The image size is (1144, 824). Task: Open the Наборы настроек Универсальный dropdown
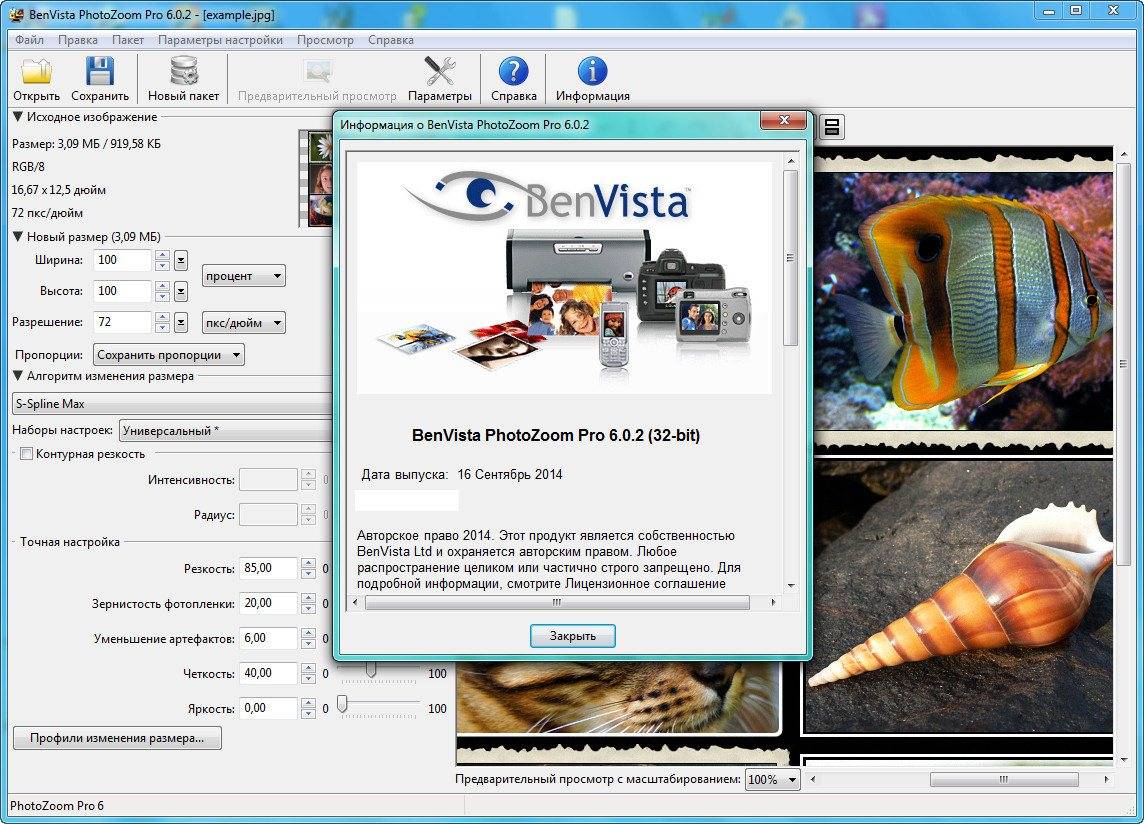[x=226, y=431]
